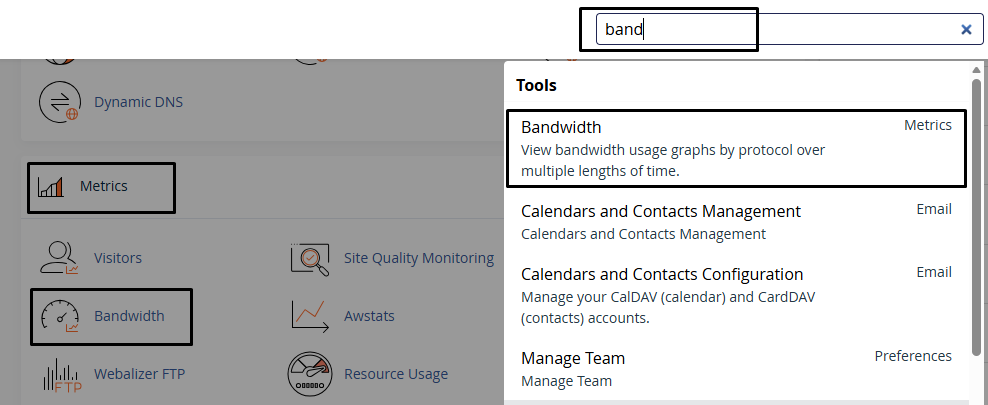Click the Metrics bar chart icon
988x405 pixels.
pos(50,186)
